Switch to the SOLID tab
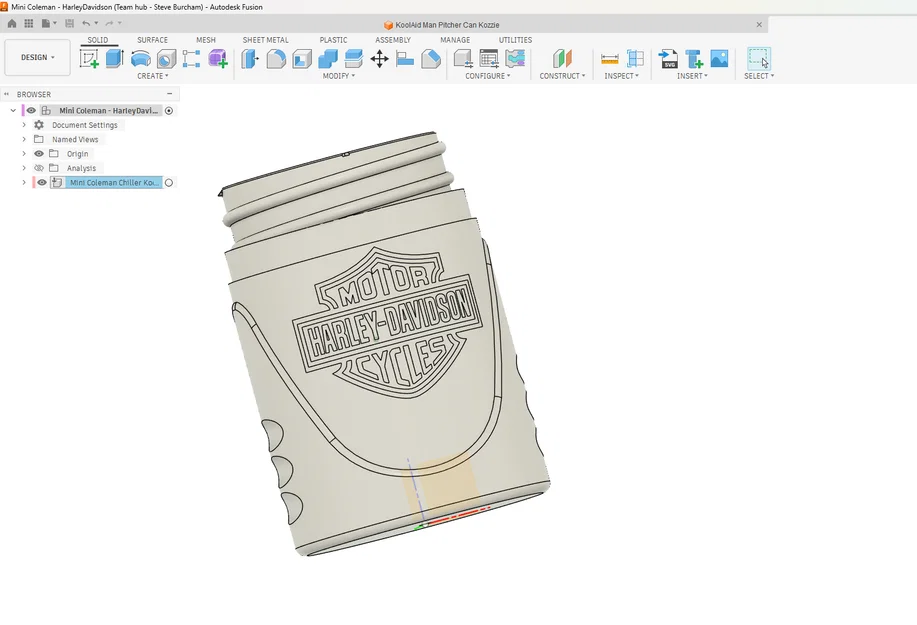The image size is (917, 625). tap(98, 40)
